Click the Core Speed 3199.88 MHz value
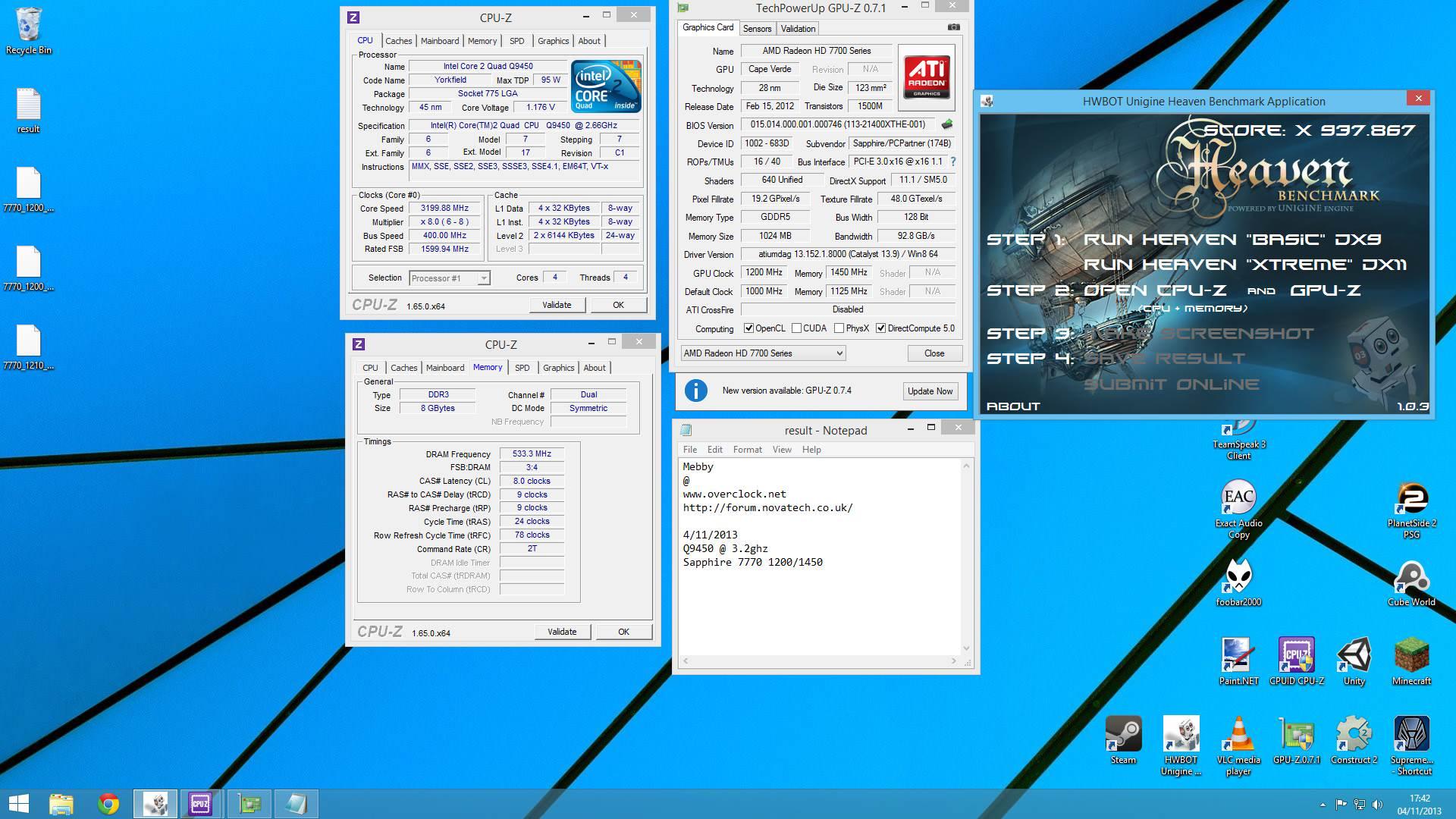 [x=444, y=208]
